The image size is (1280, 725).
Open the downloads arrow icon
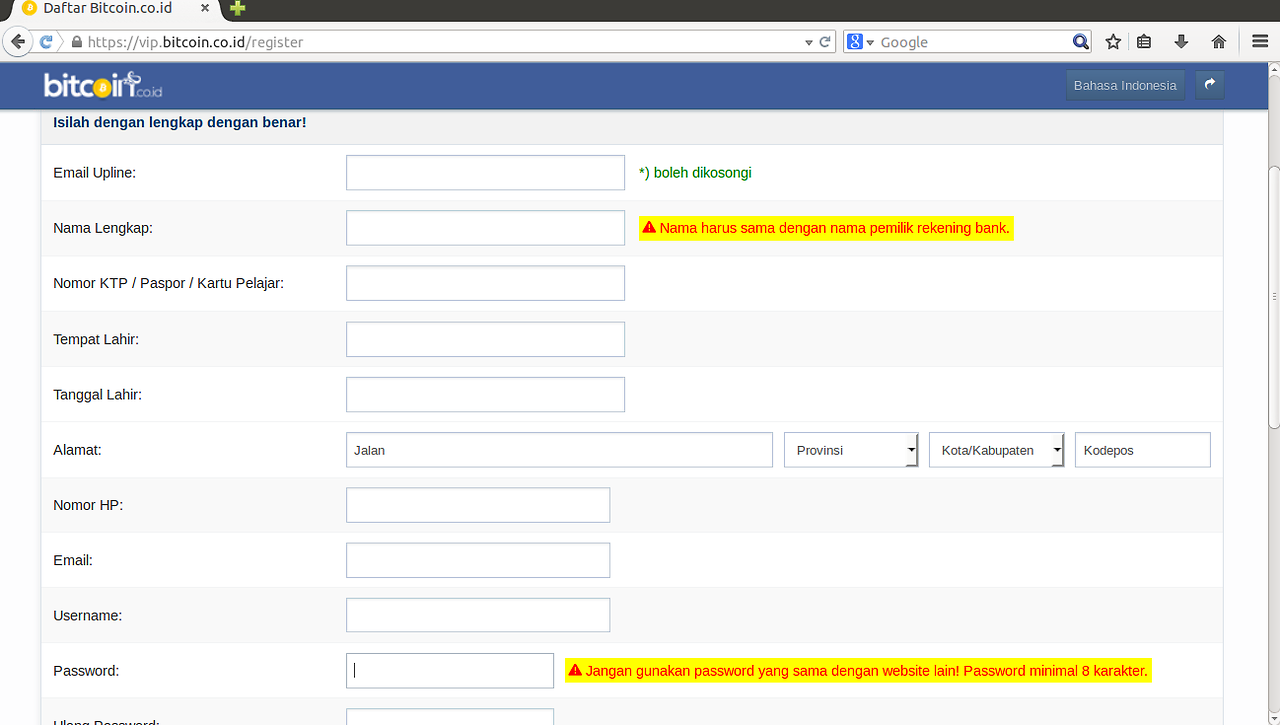pos(1181,42)
